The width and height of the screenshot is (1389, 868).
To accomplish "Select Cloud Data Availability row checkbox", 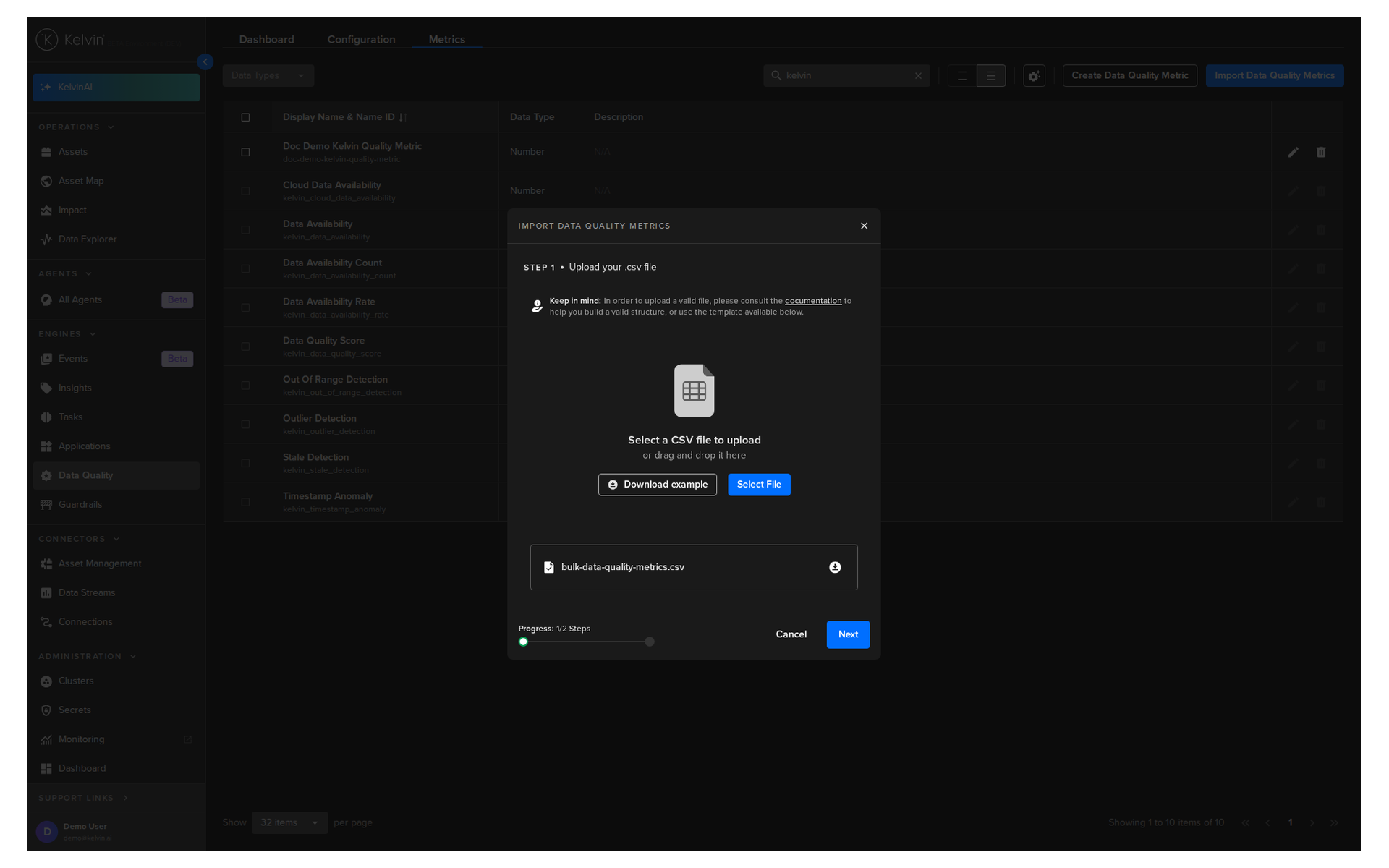I will (245, 191).
